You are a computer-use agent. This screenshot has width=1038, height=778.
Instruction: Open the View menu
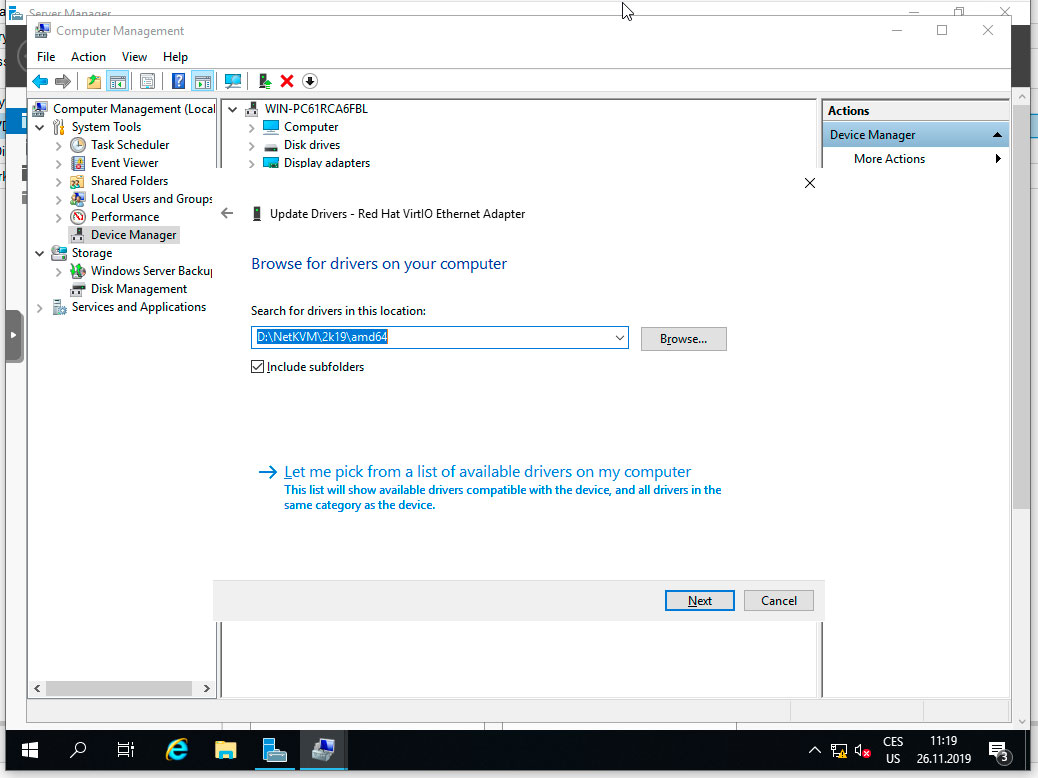134,57
